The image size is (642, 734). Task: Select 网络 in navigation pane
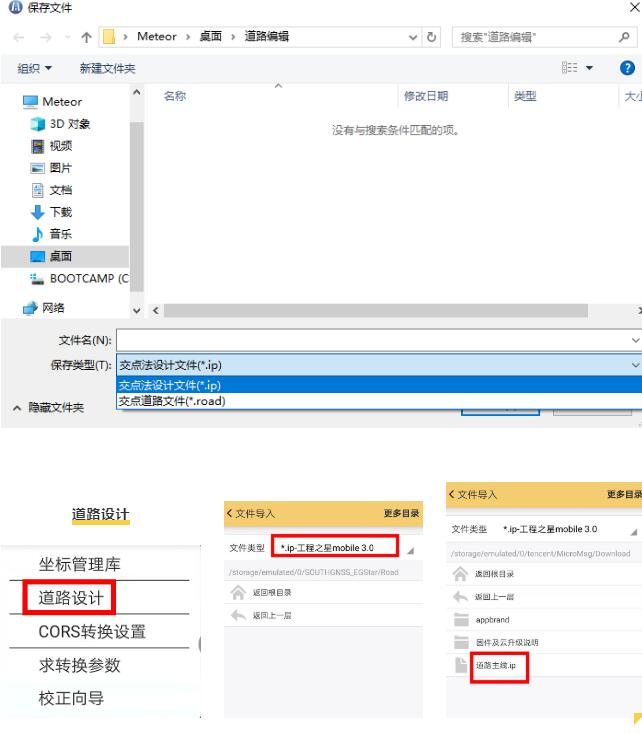tap(44, 308)
